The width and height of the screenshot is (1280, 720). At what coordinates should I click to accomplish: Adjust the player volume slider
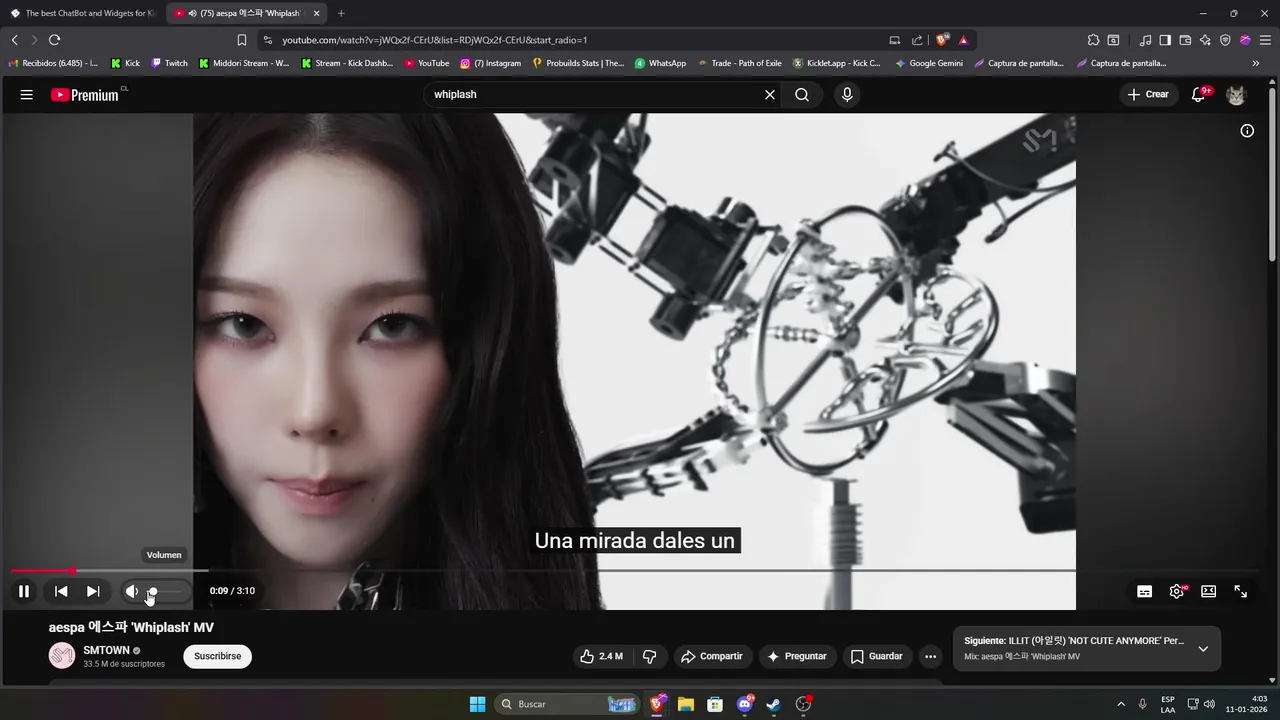pyautogui.click(x=165, y=591)
